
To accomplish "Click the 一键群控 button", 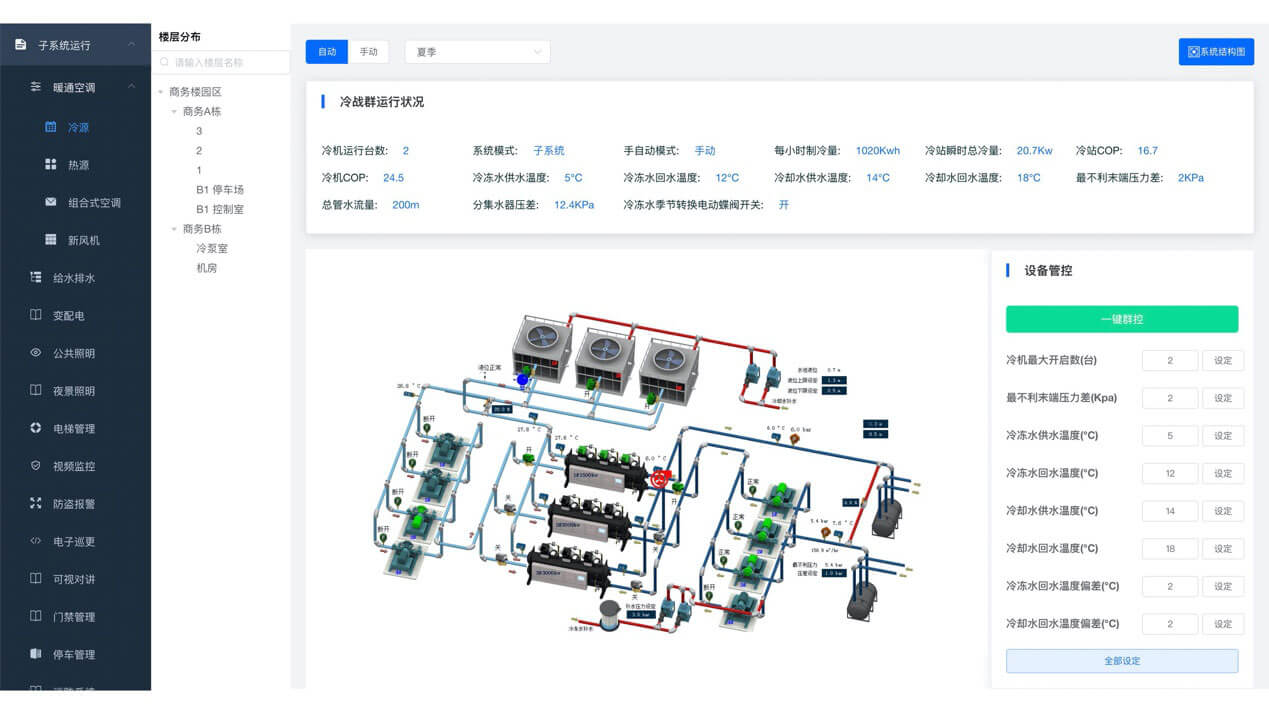I will point(1121,319).
